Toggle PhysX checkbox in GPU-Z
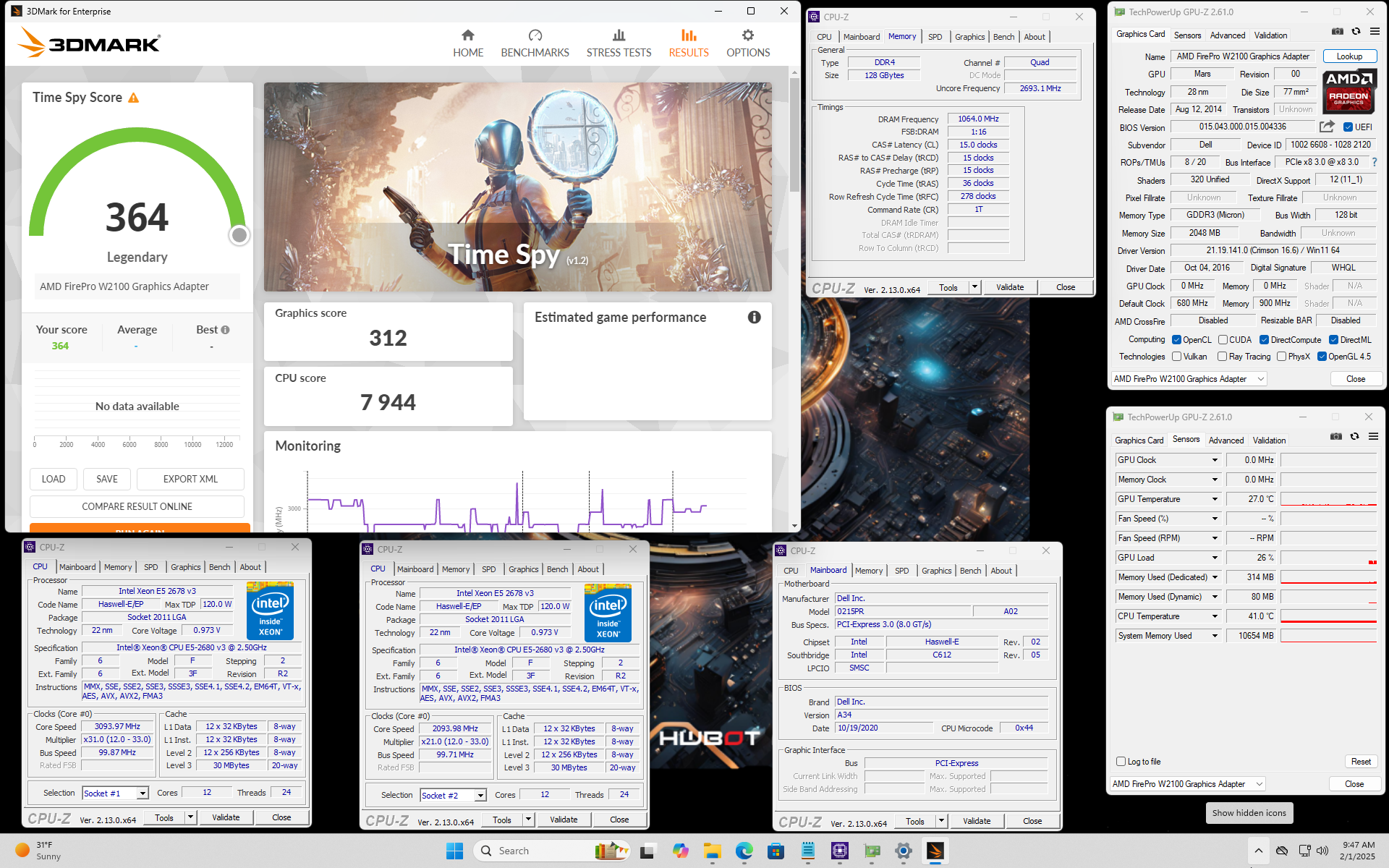The height and width of the screenshot is (868, 1389). (1281, 357)
